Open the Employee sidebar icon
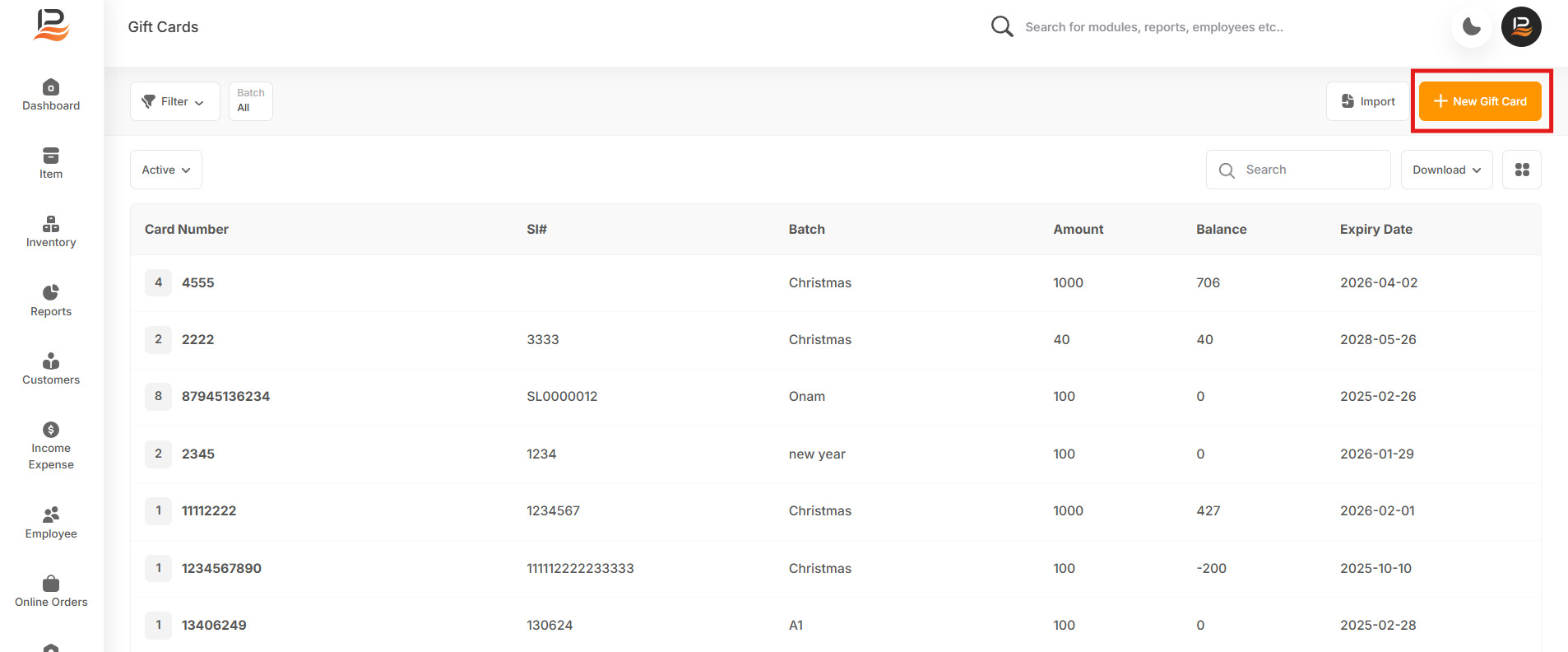Image resolution: width=1568 pixels, height=652 pixels. [51, 515]
